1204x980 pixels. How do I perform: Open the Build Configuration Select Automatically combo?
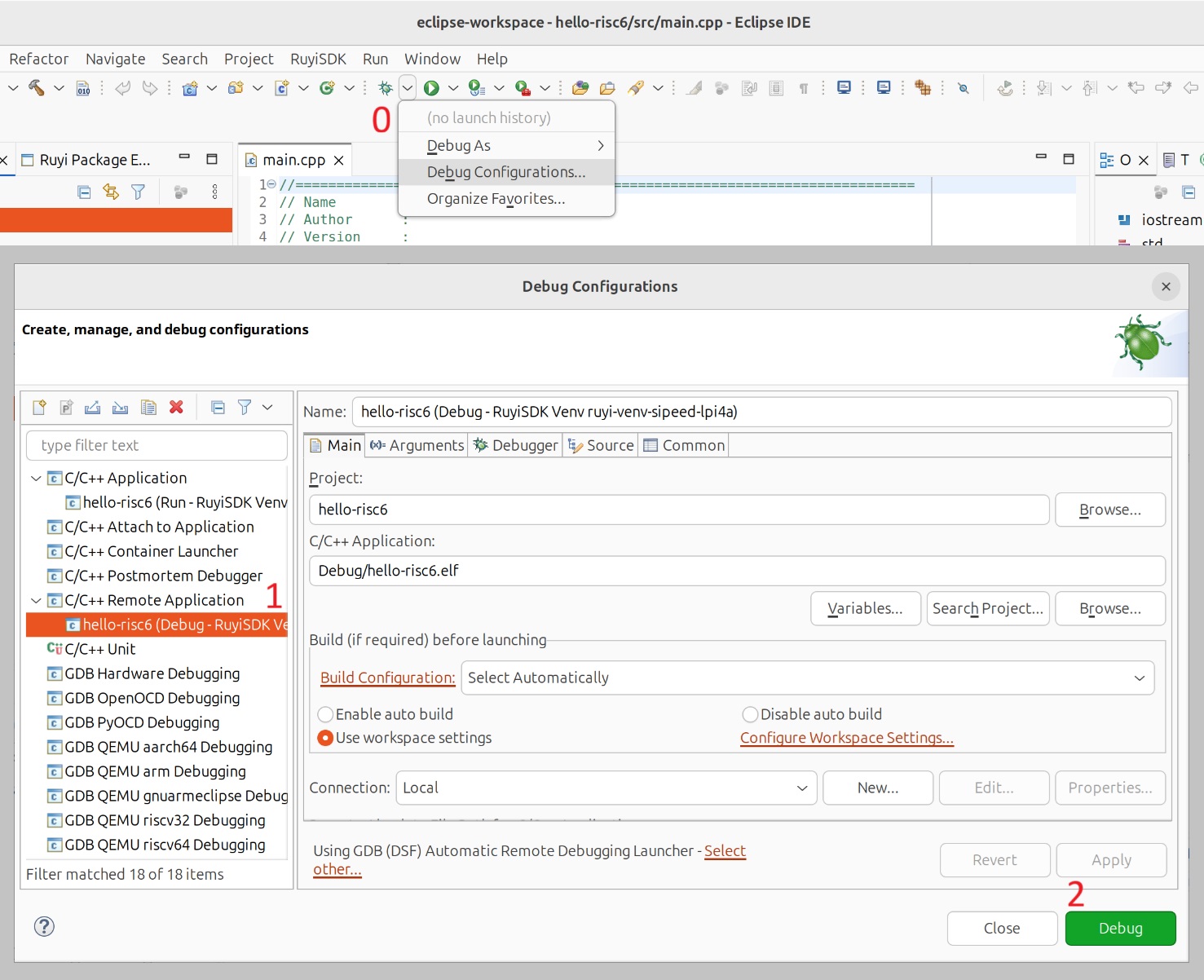pos(808,678)
